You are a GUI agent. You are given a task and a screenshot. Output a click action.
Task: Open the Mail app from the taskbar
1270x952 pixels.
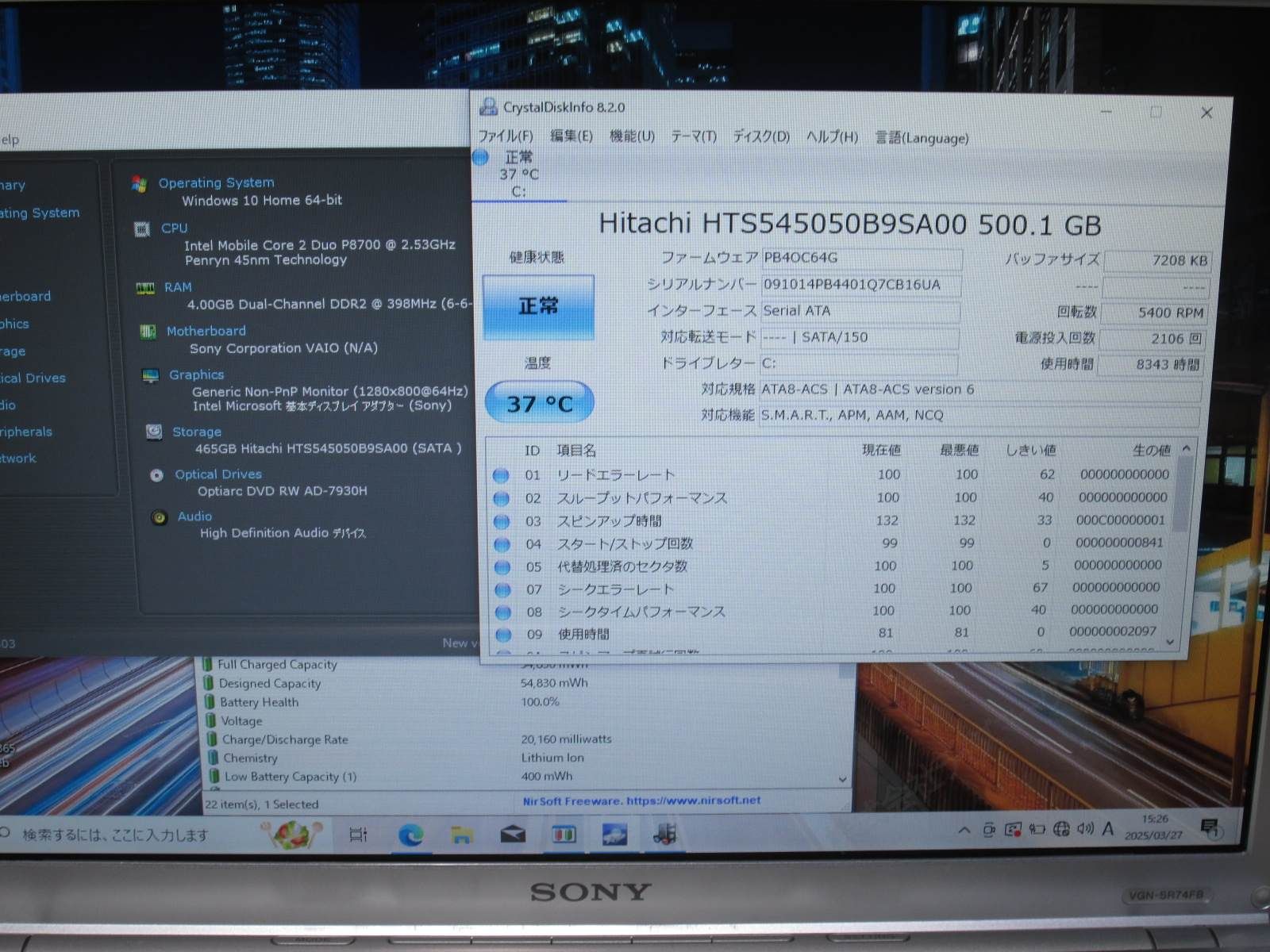tap(513, 834)
